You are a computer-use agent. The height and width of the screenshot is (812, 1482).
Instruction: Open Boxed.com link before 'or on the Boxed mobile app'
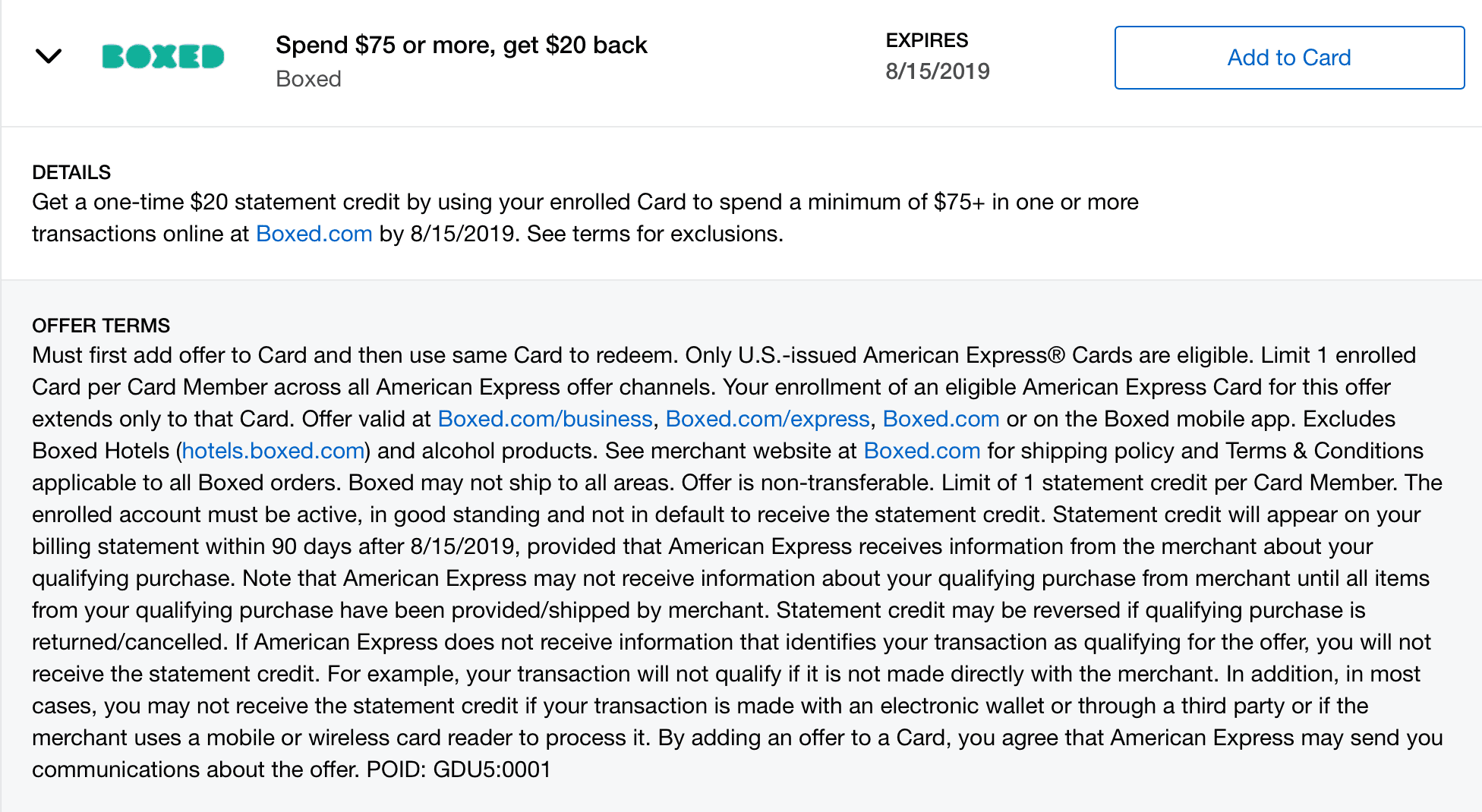[x=941, y=419]
